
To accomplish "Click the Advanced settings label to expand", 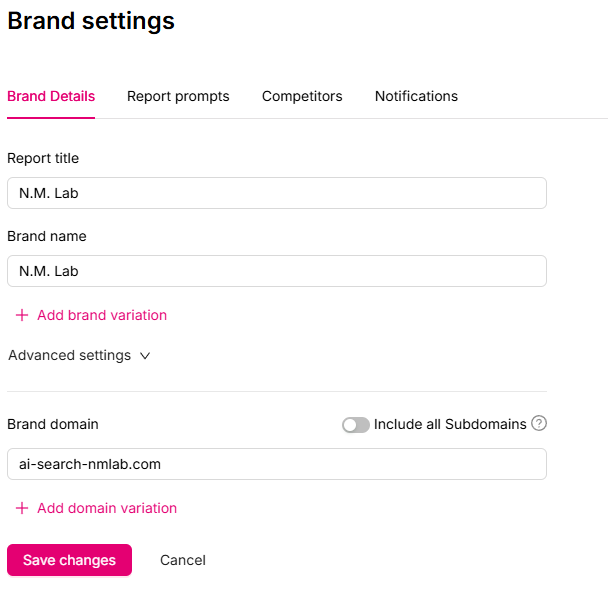I will pos(70,356).
